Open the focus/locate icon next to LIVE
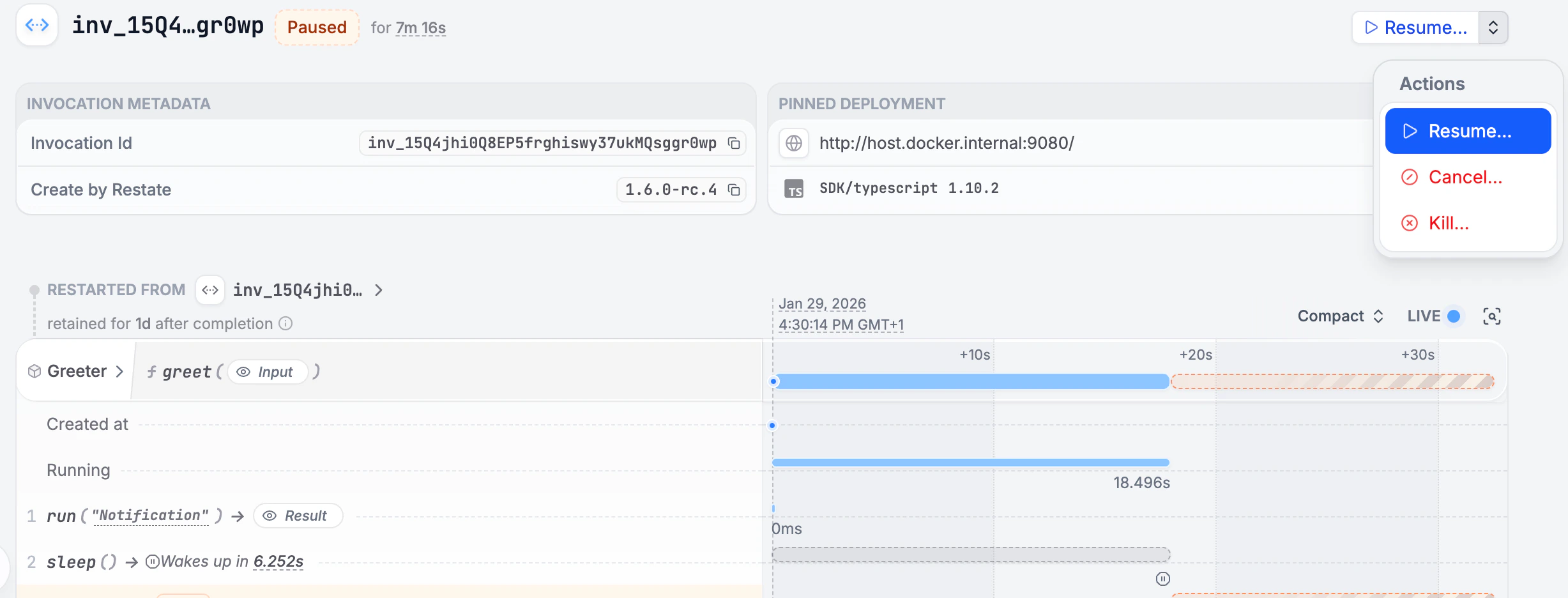Image resolution: width=1568 pixels, height=598 pixels. [1492, 316]
